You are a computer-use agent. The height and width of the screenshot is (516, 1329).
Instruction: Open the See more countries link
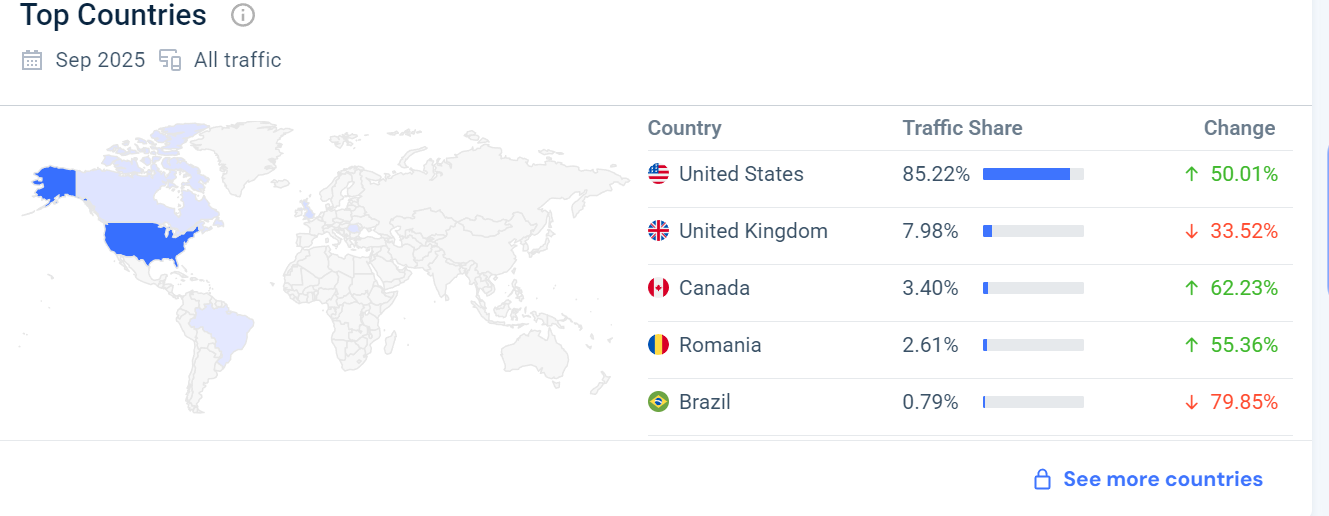[x=1162, y=480]
